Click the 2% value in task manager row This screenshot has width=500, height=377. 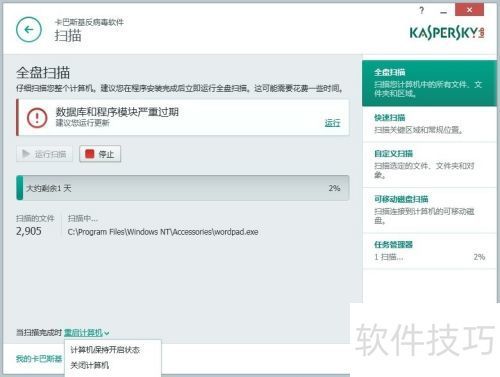pyautogui.click(x=479, y=257)
